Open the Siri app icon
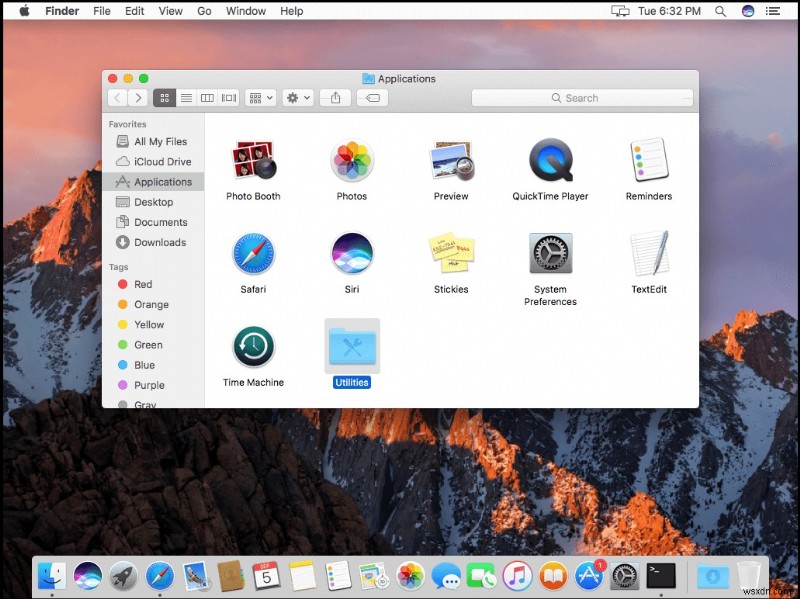The width and height of the screenshot is (800, 599). coord(352,253)
